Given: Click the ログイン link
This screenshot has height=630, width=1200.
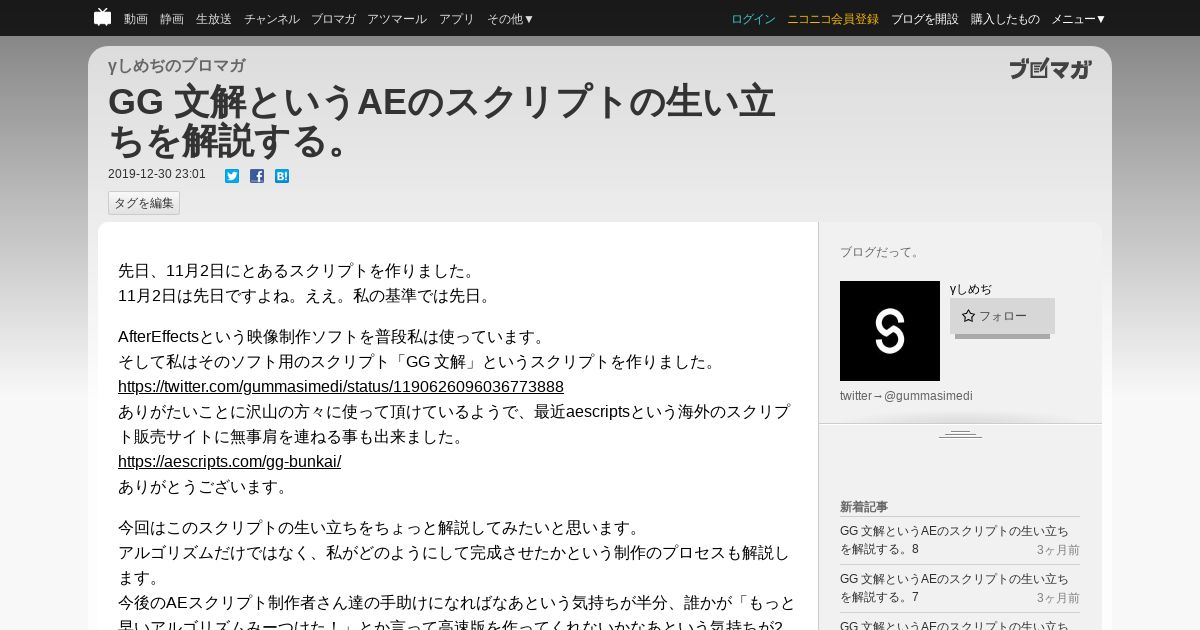Looking at the screenshot, I should coord(753,19).
